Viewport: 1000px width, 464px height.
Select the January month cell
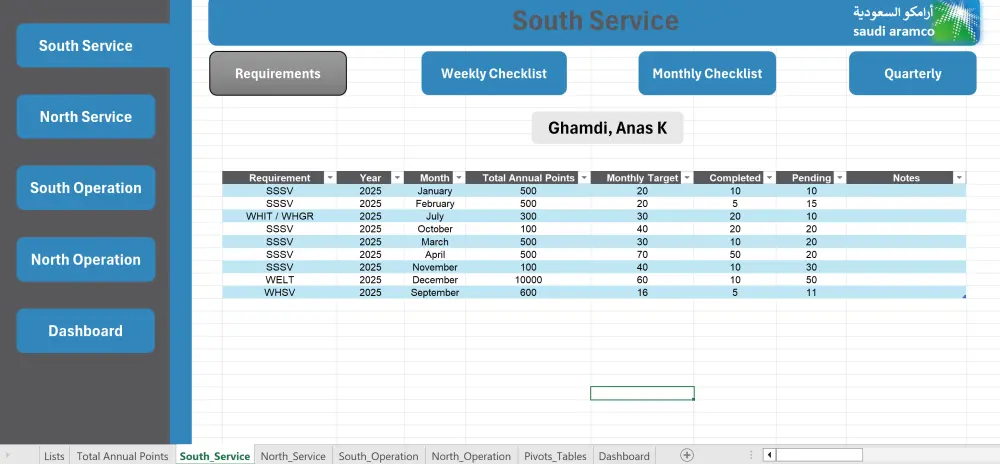[x=434, y=191]
